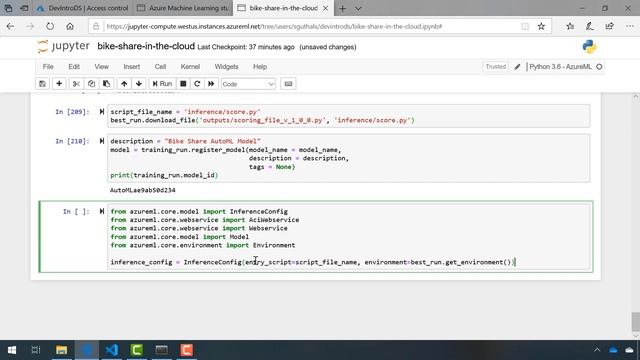Open the Cell menu
The width and height of the screenshot is (640, 360).
160,67
